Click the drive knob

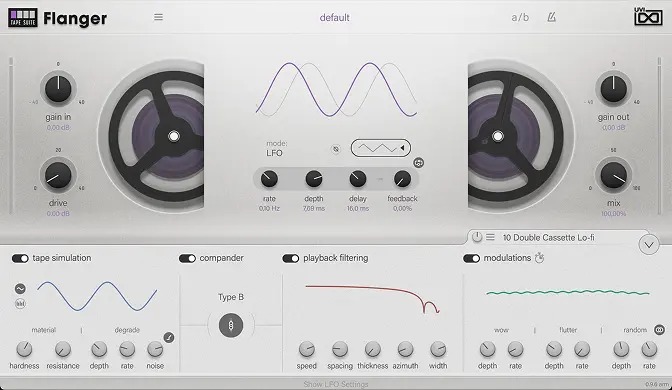[58, 175]
